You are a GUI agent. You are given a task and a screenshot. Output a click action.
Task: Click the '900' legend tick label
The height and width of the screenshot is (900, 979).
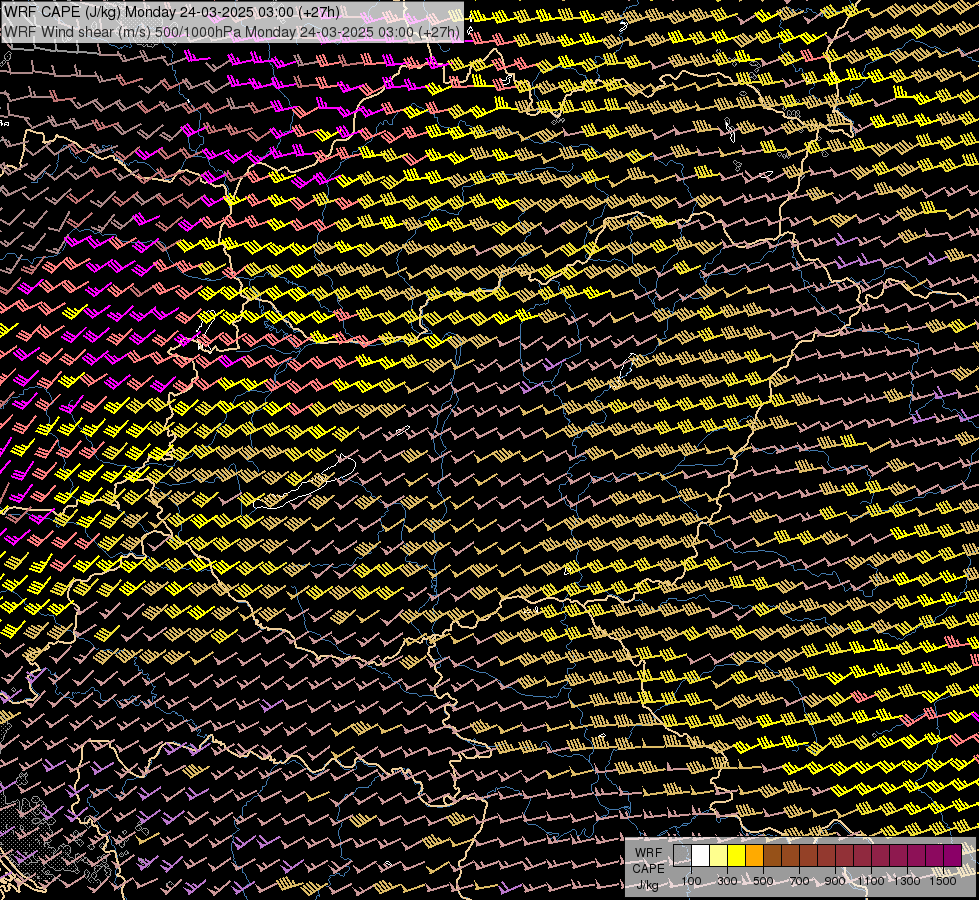(x=835, y=881)
